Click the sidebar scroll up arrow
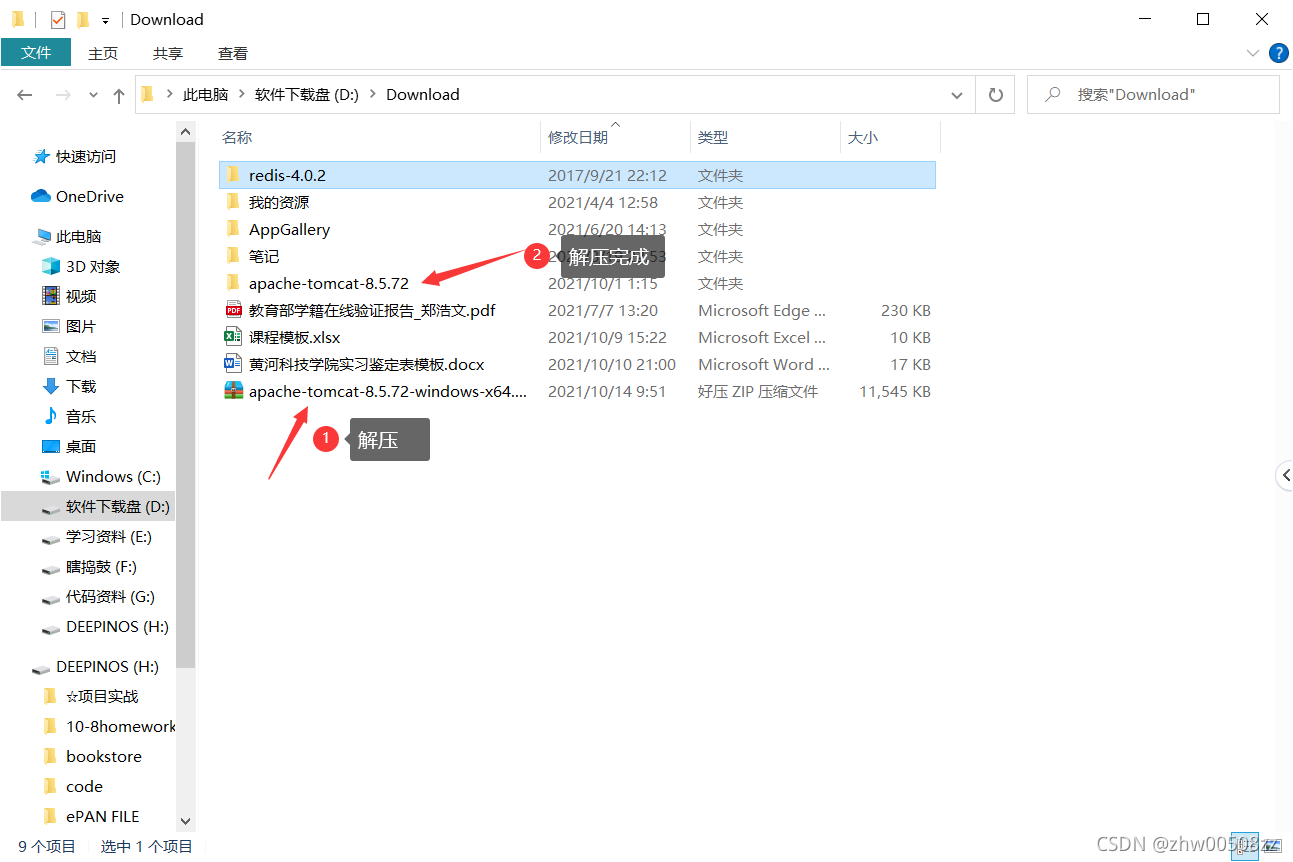The width and height of the screenshot is (1293, 862). pyautogui.click(x=185, y=131)
